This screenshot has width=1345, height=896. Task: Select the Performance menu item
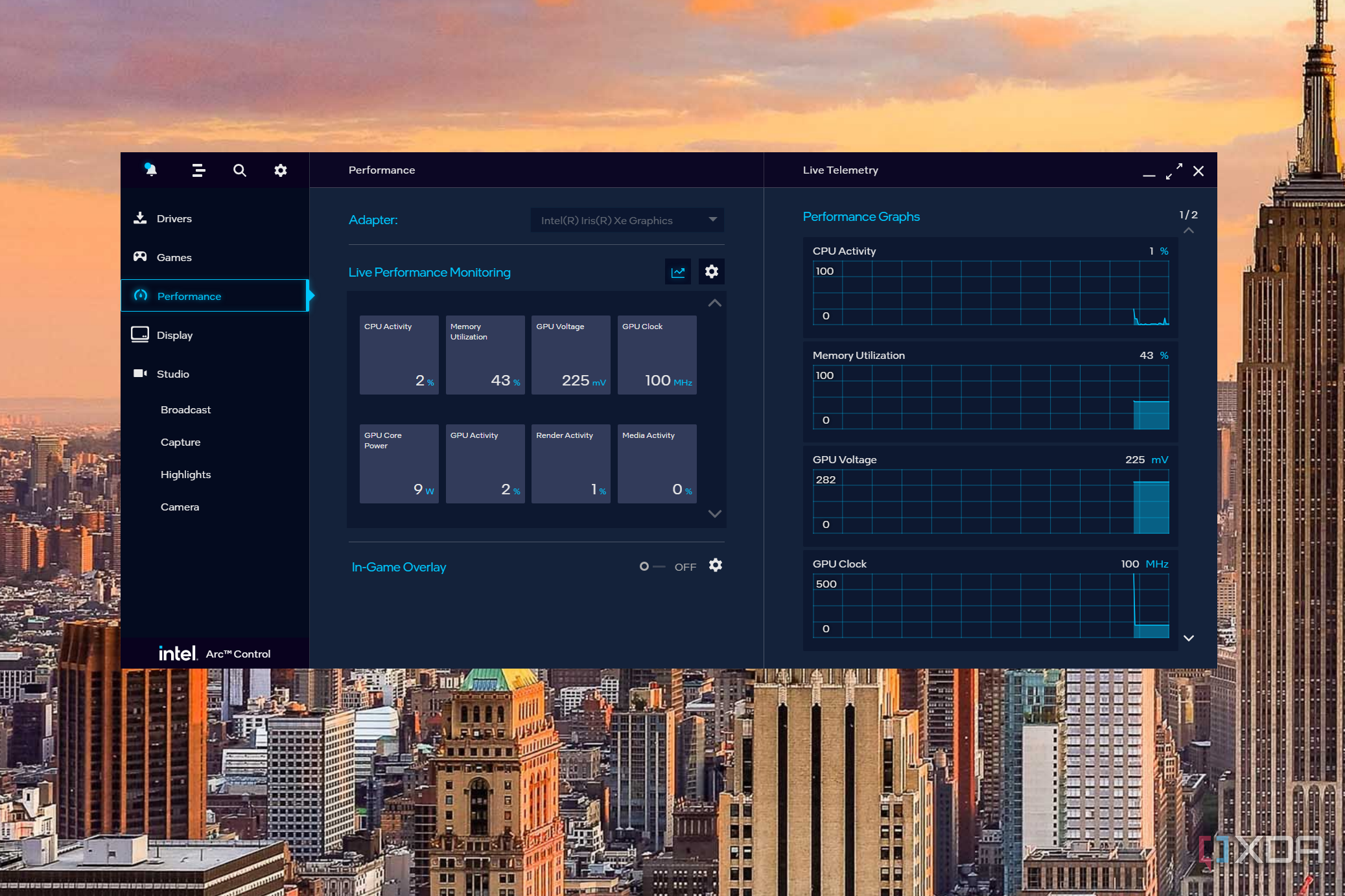click(214, 296)
